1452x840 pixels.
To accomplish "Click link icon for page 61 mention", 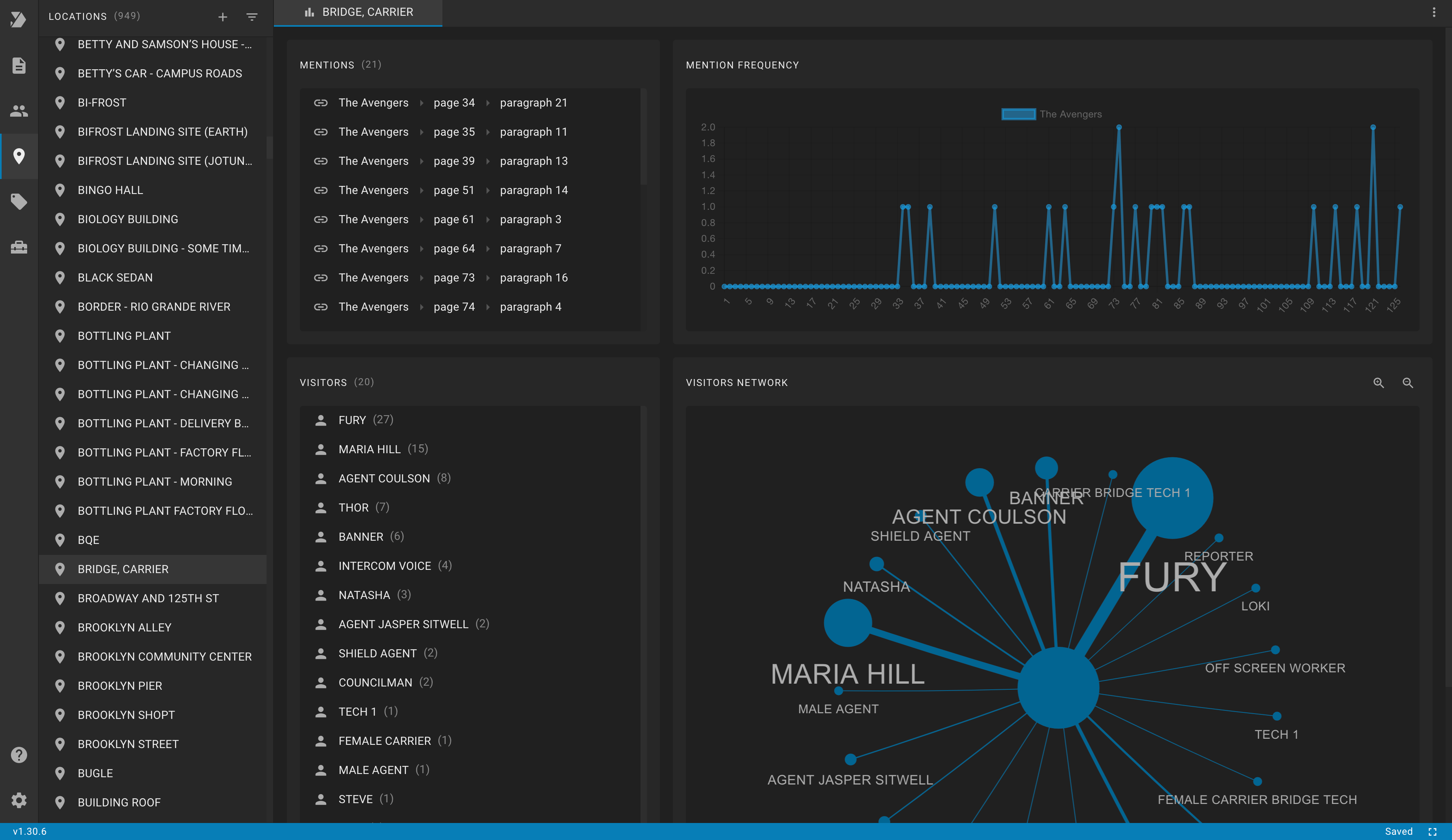I will (320, 220).
